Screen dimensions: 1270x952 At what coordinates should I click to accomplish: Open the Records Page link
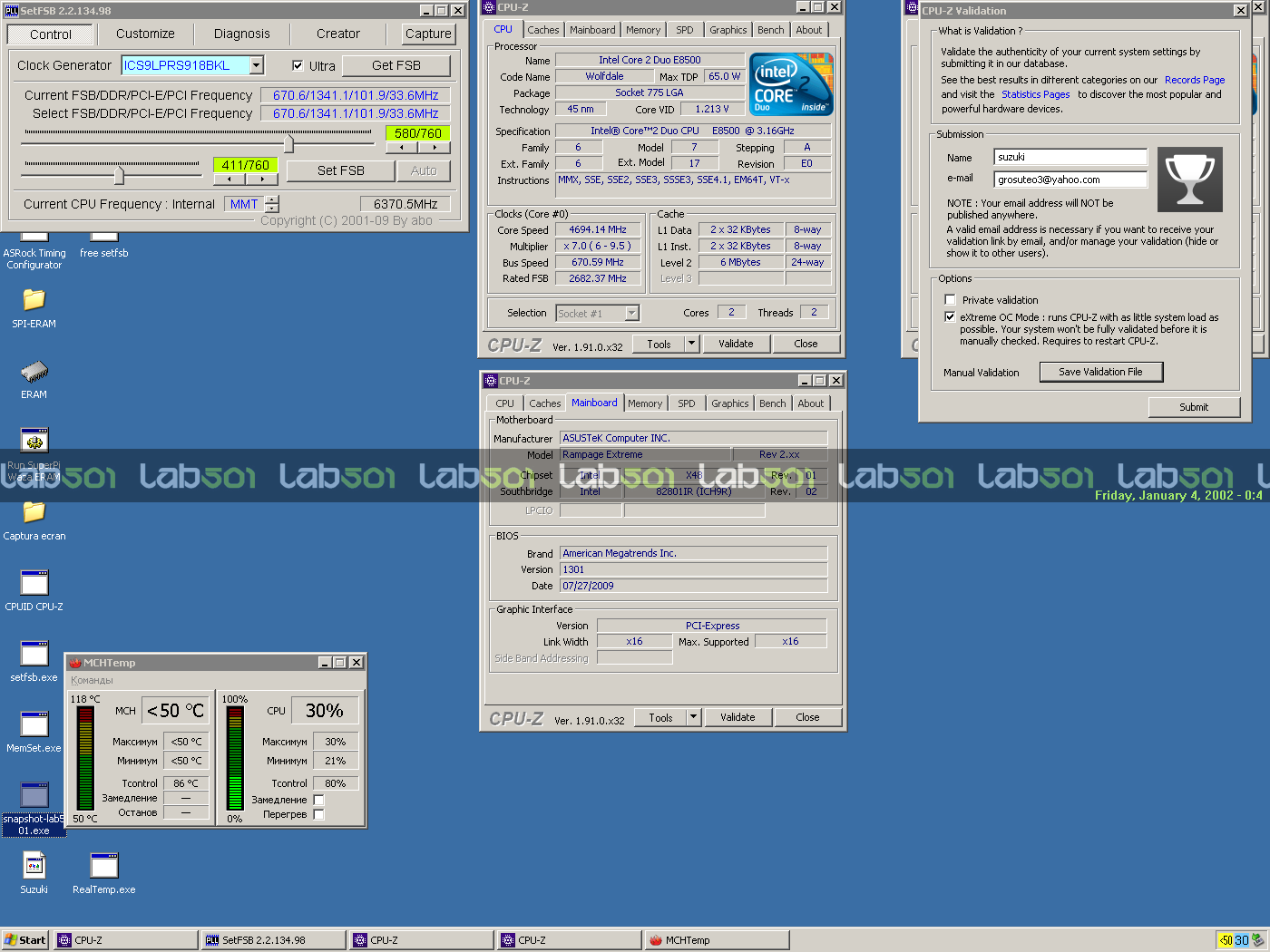pos(1195,80)
